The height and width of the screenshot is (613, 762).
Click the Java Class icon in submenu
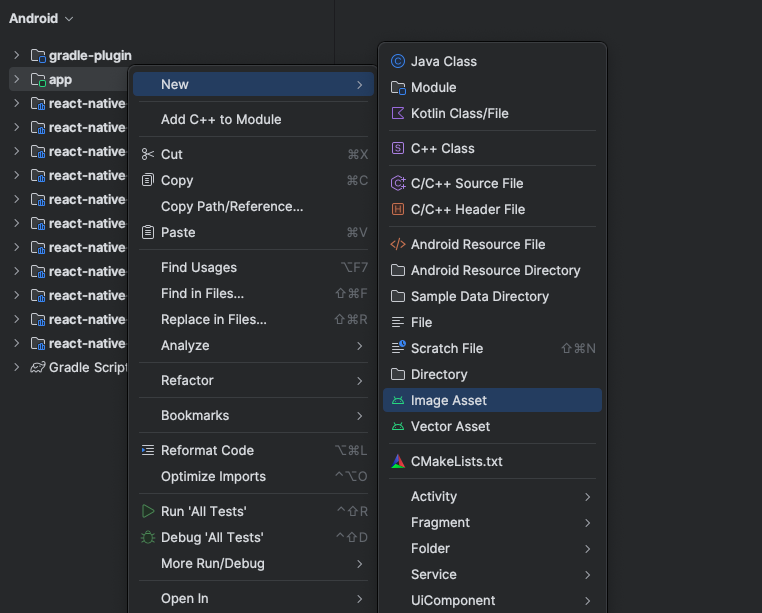[398, 61]
